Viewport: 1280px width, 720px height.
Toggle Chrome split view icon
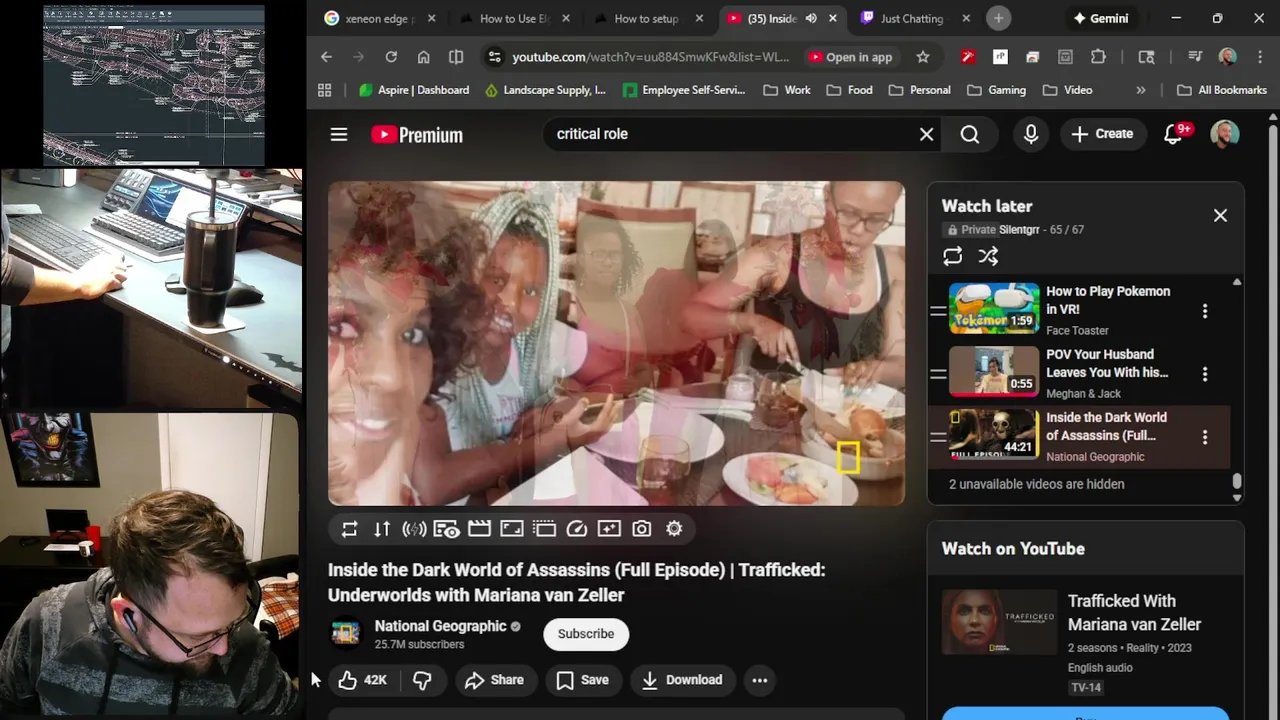pyautogui.click(x=456, y=57)
